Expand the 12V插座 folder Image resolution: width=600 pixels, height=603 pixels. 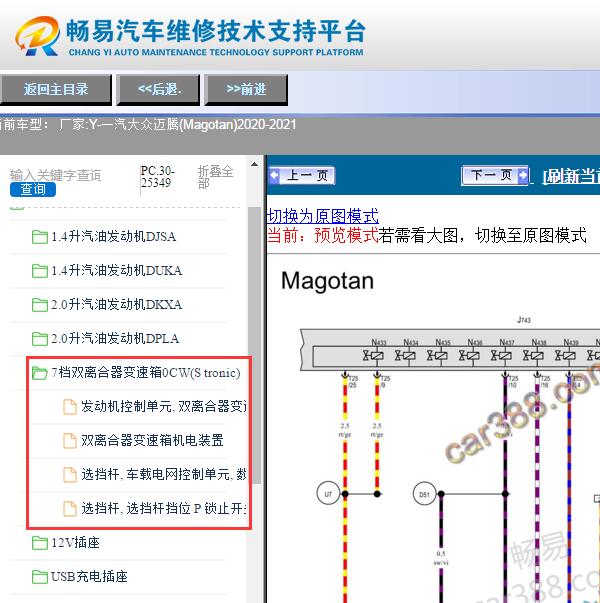pos(75,543)
